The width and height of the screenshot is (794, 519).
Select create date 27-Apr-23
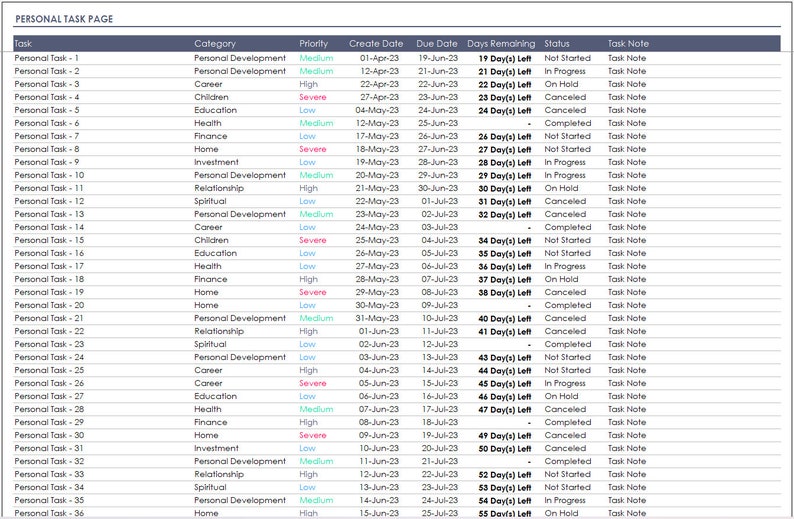coord(379,97)
